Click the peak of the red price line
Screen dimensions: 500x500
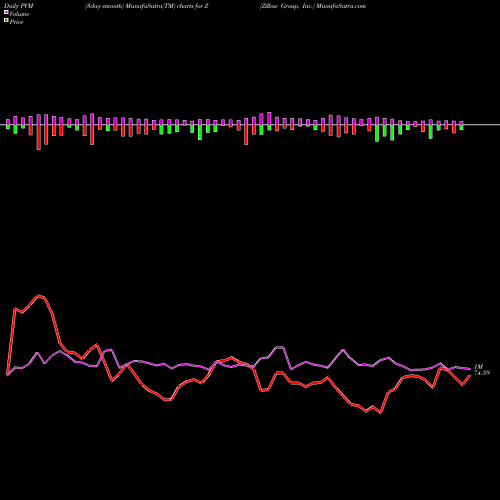39,295
